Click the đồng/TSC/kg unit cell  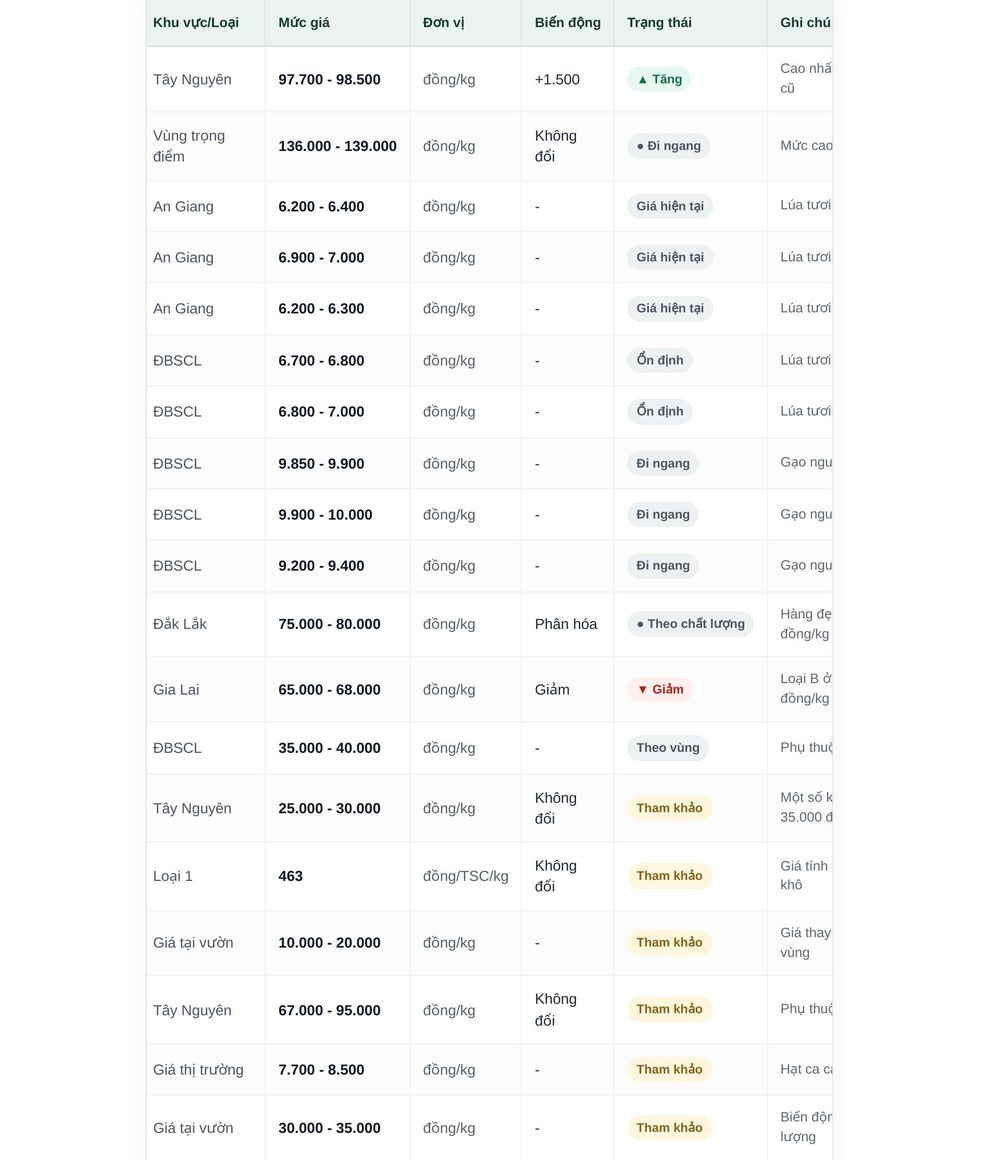(465, 876)
